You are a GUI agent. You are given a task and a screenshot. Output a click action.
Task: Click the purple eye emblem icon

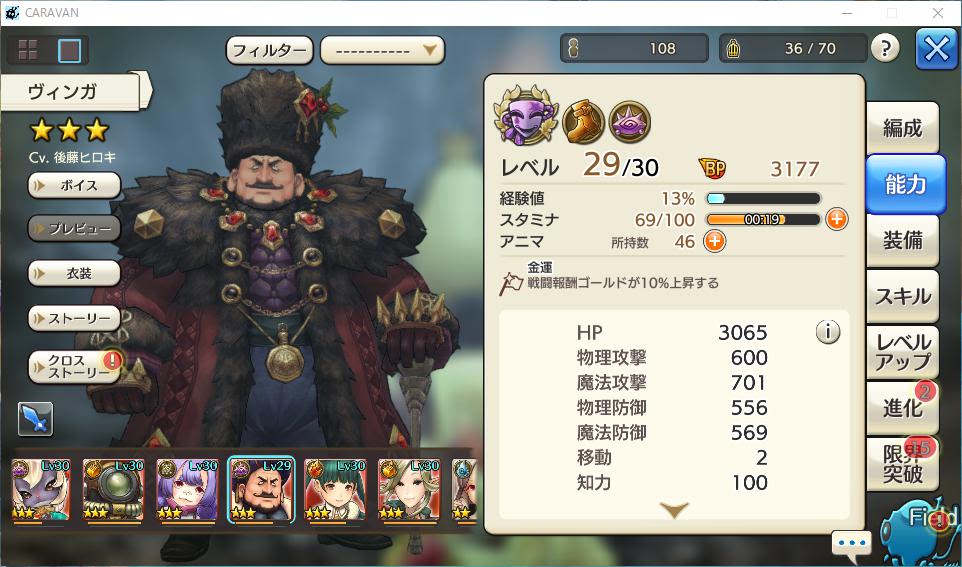coord(630,122)
